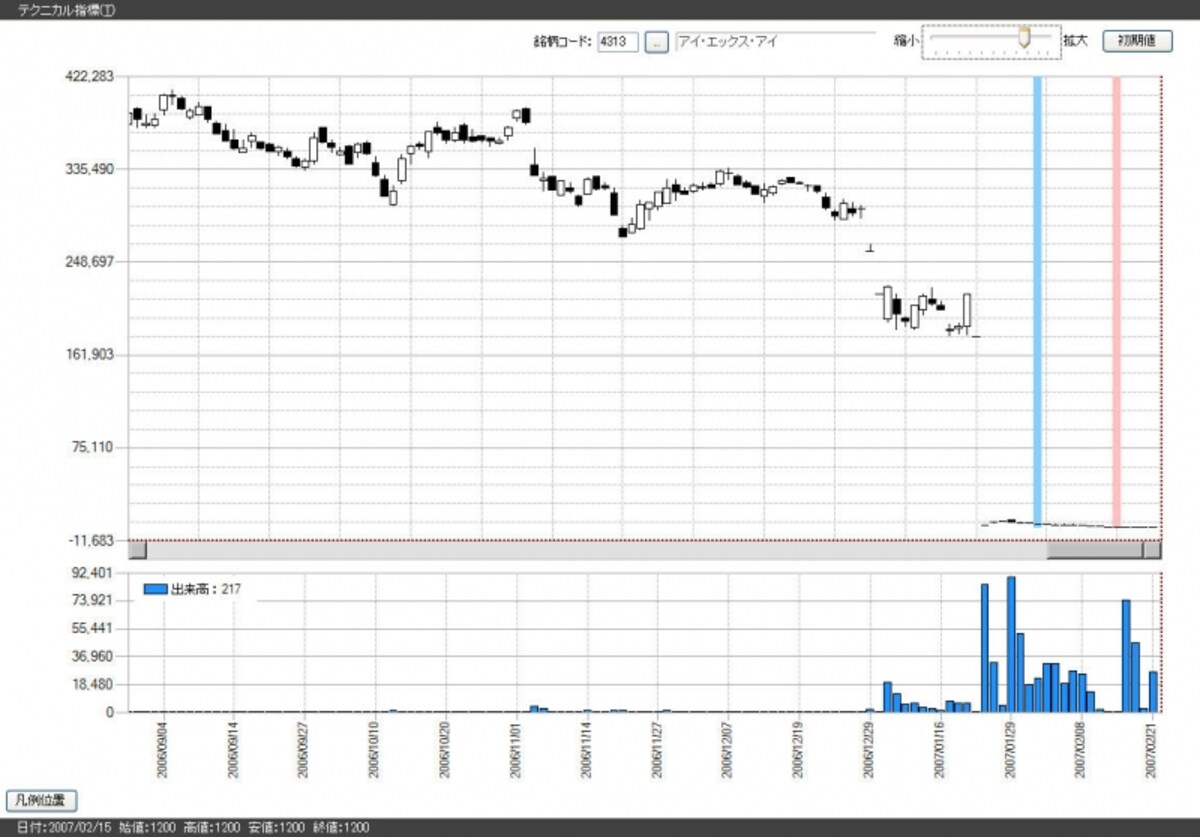Click the tallest volume bar near 2007/01/29
The image size is (1200, 837).
1011,644
